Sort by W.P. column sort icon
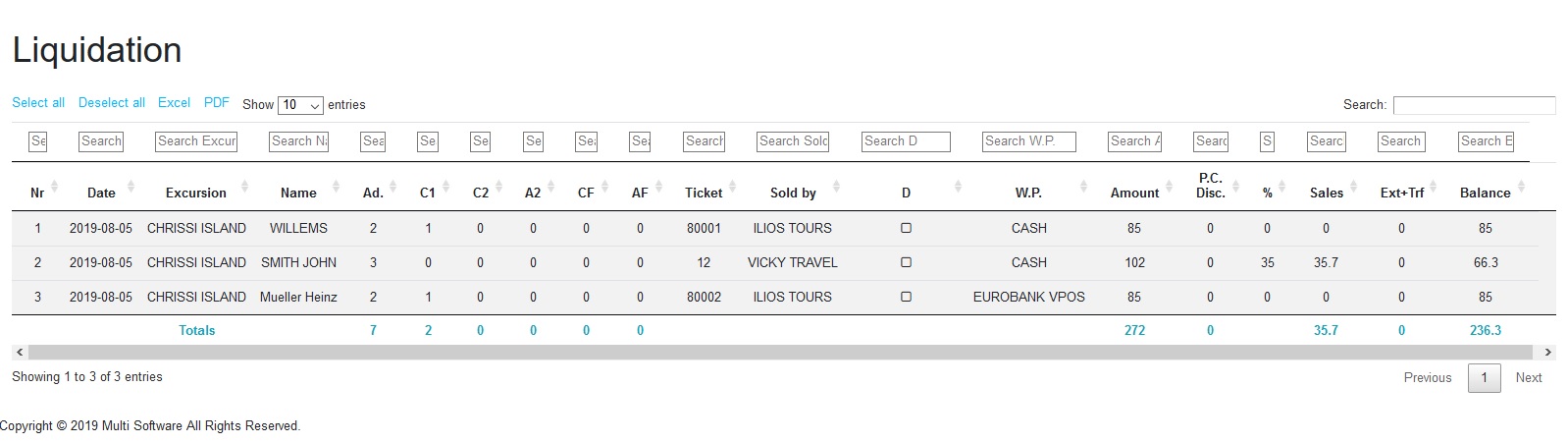This screenshot has height=443, width=1568. tap(1083, 187)
